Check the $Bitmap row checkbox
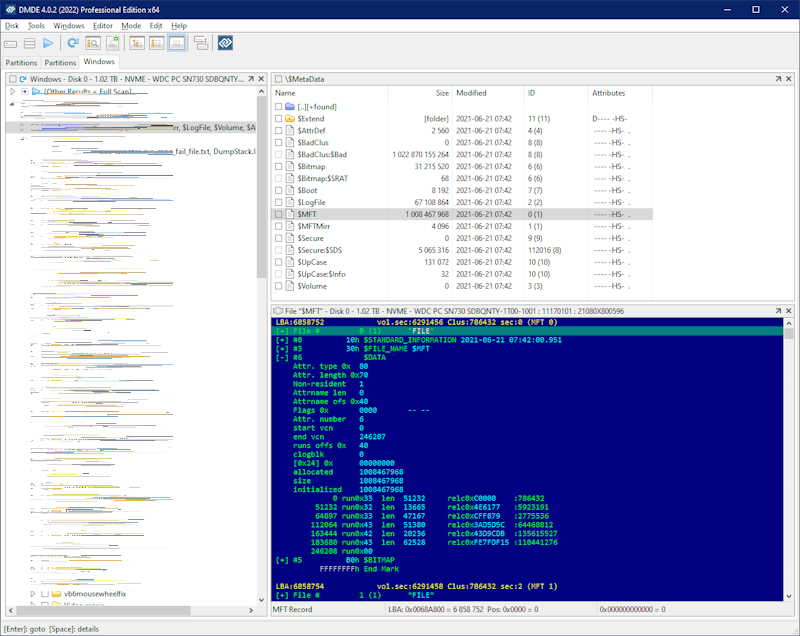The height and width of the screenshot is (636, 800). coord(278,166)
